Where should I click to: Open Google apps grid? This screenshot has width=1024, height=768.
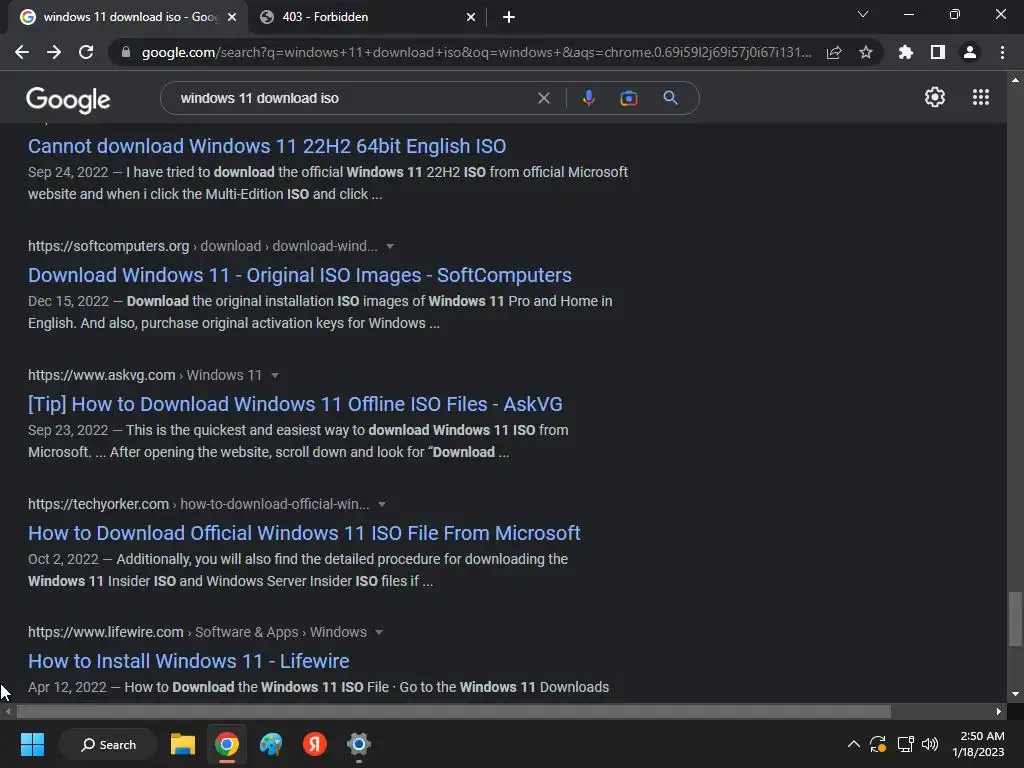[980, 97]
